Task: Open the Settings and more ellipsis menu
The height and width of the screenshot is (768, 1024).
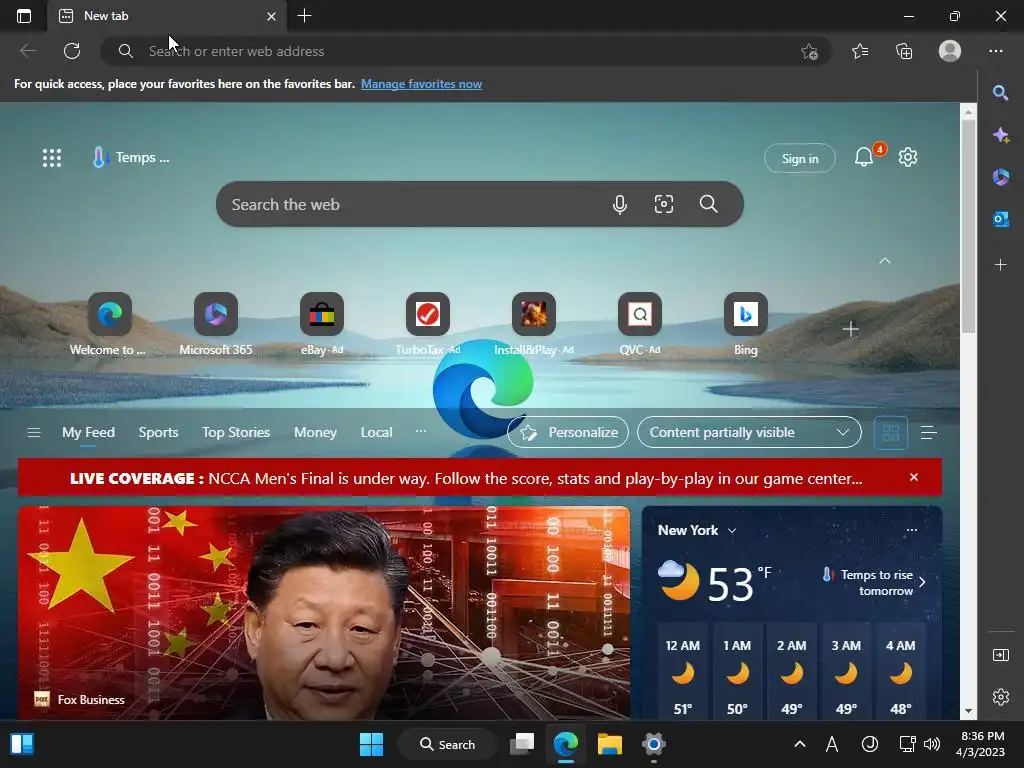Action: (x=996, y=51)
